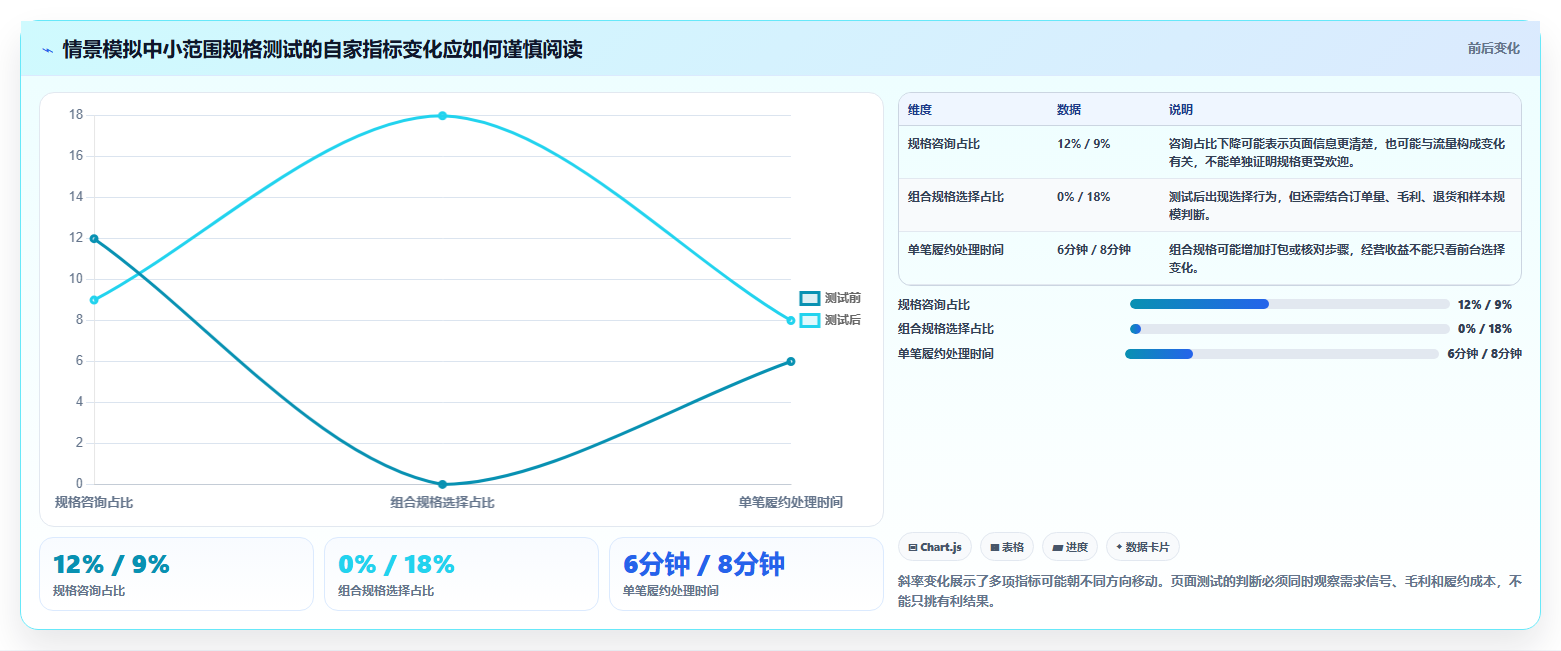The width and height of the screenshot is (1561, 651).
Task: Click 测试后 data point at value 18
Action: click(442, 116)
